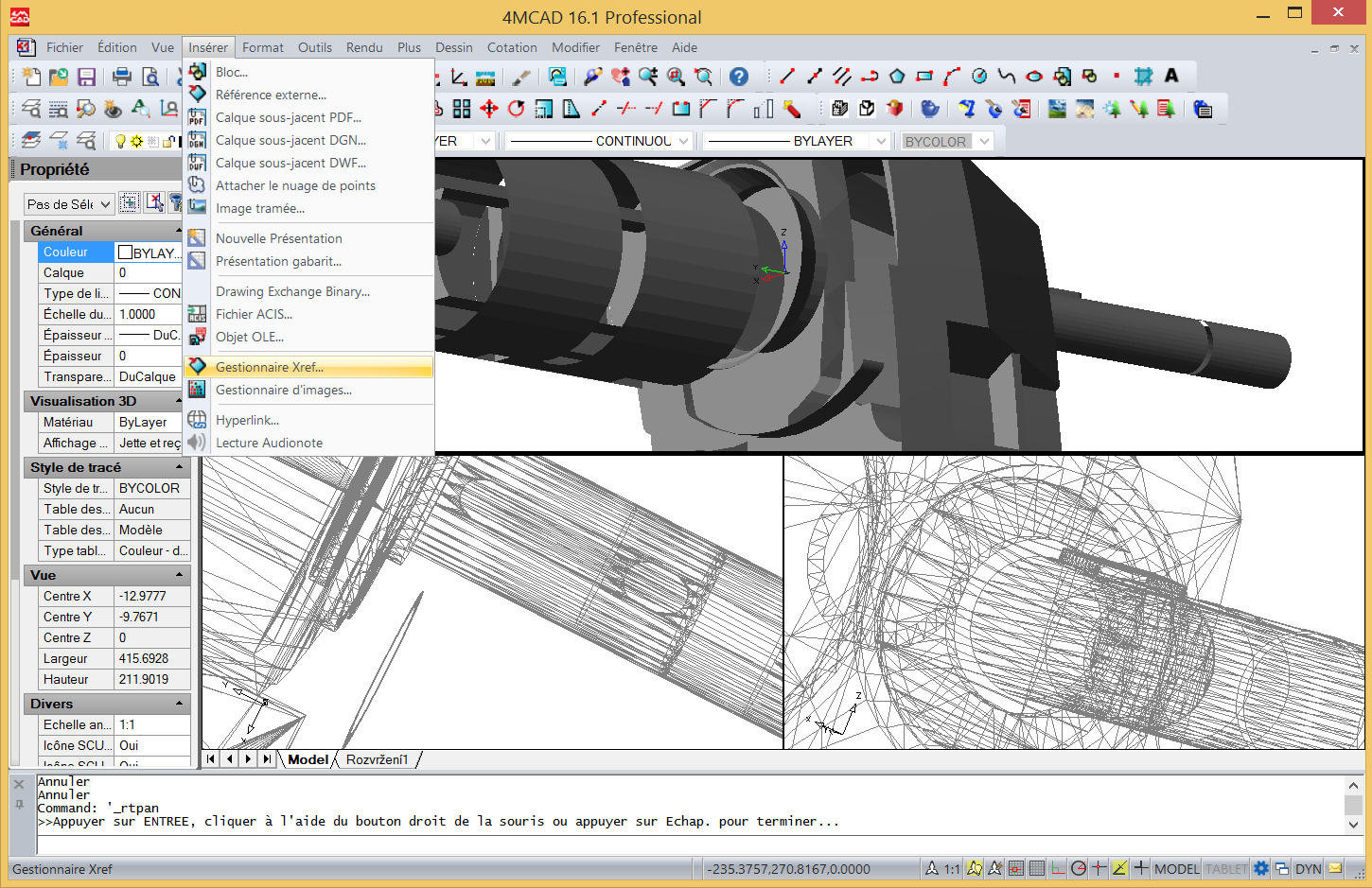Select the Array tool (four squares)
The image size is (1372, 888).
click(462, 109)
